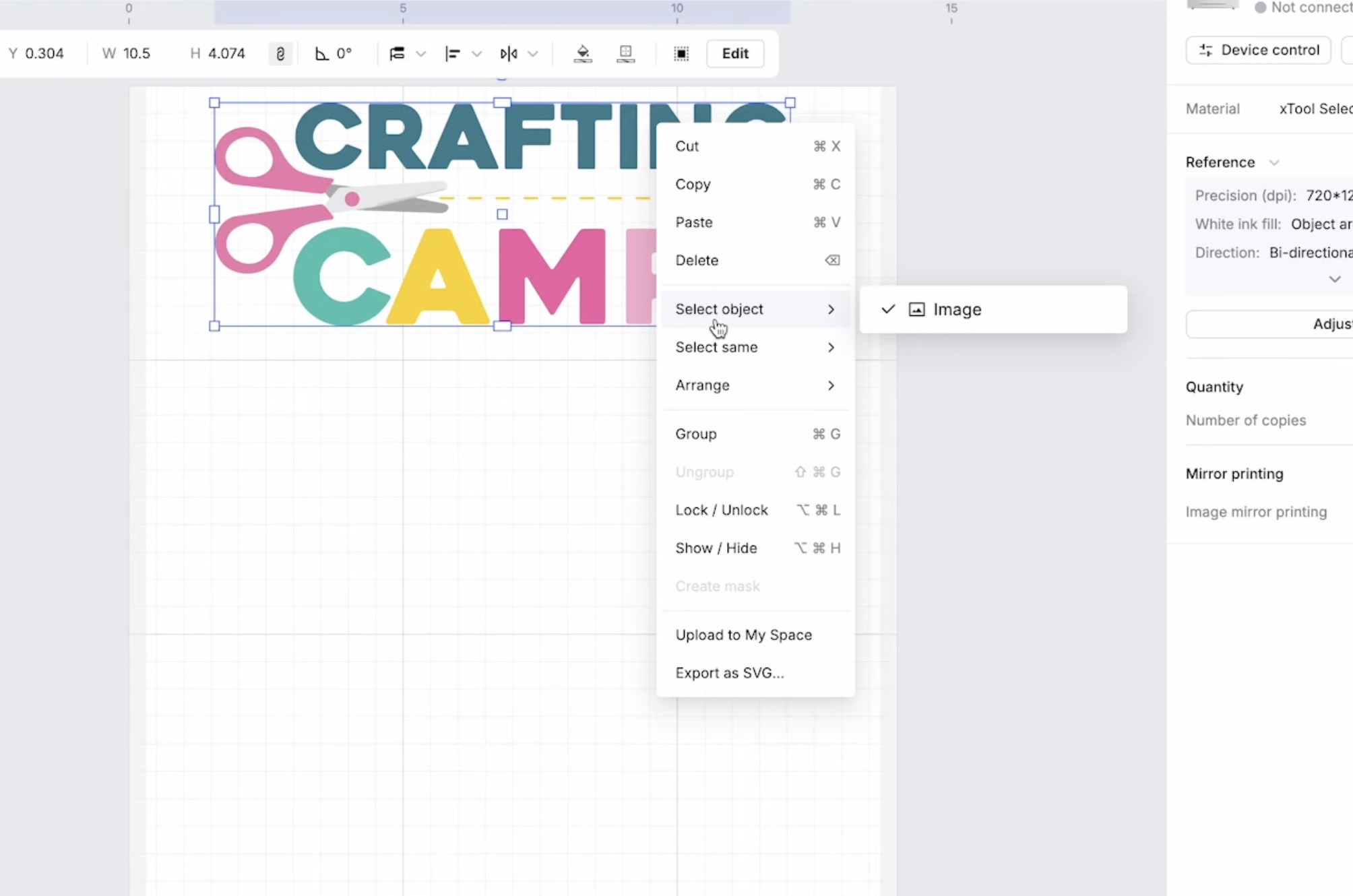Choose Copy from the context menu
Screen dimensions: 1353x896
tap(693, 184)
